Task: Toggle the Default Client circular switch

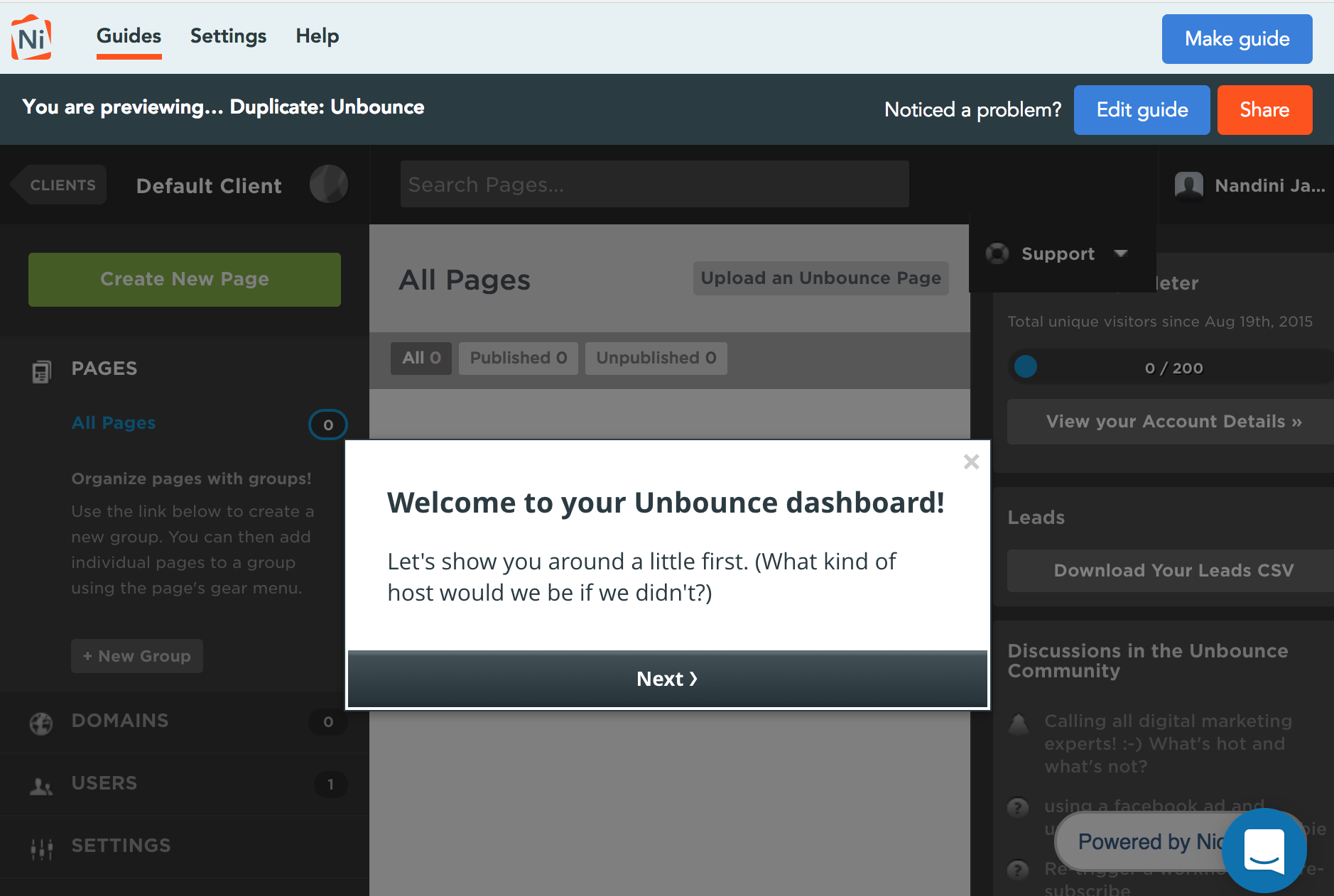Action: tap(329, 185)
